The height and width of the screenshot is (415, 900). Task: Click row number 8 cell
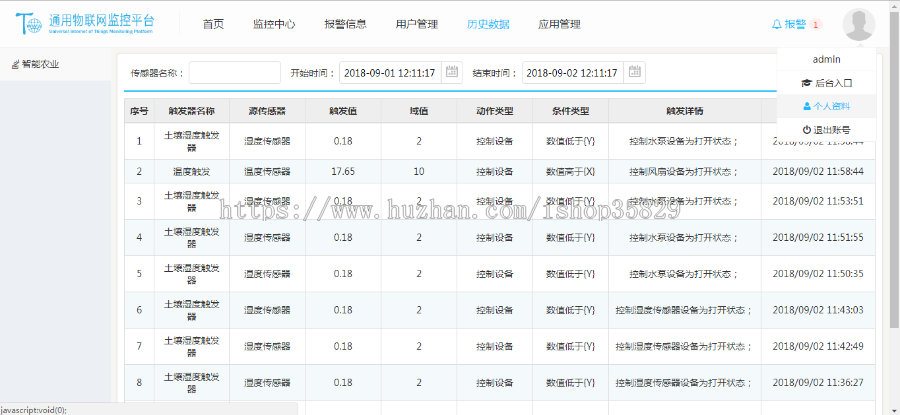tap(139, 382)
